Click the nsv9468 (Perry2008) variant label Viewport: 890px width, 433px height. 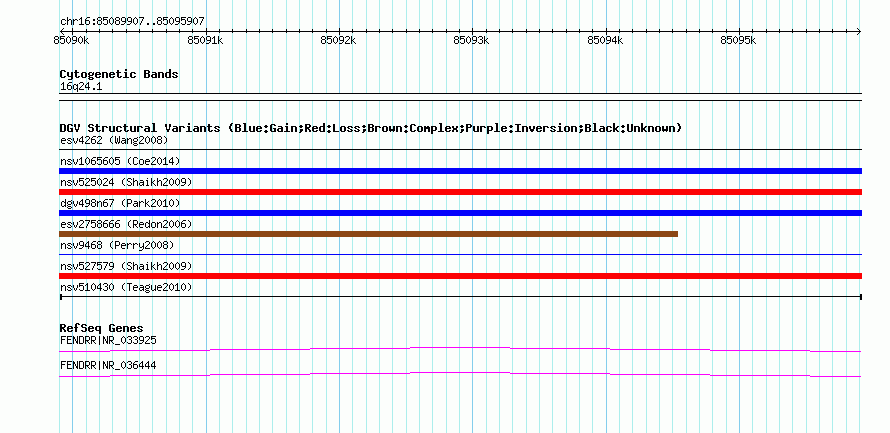pyautogui.click(x=117, y=245)
